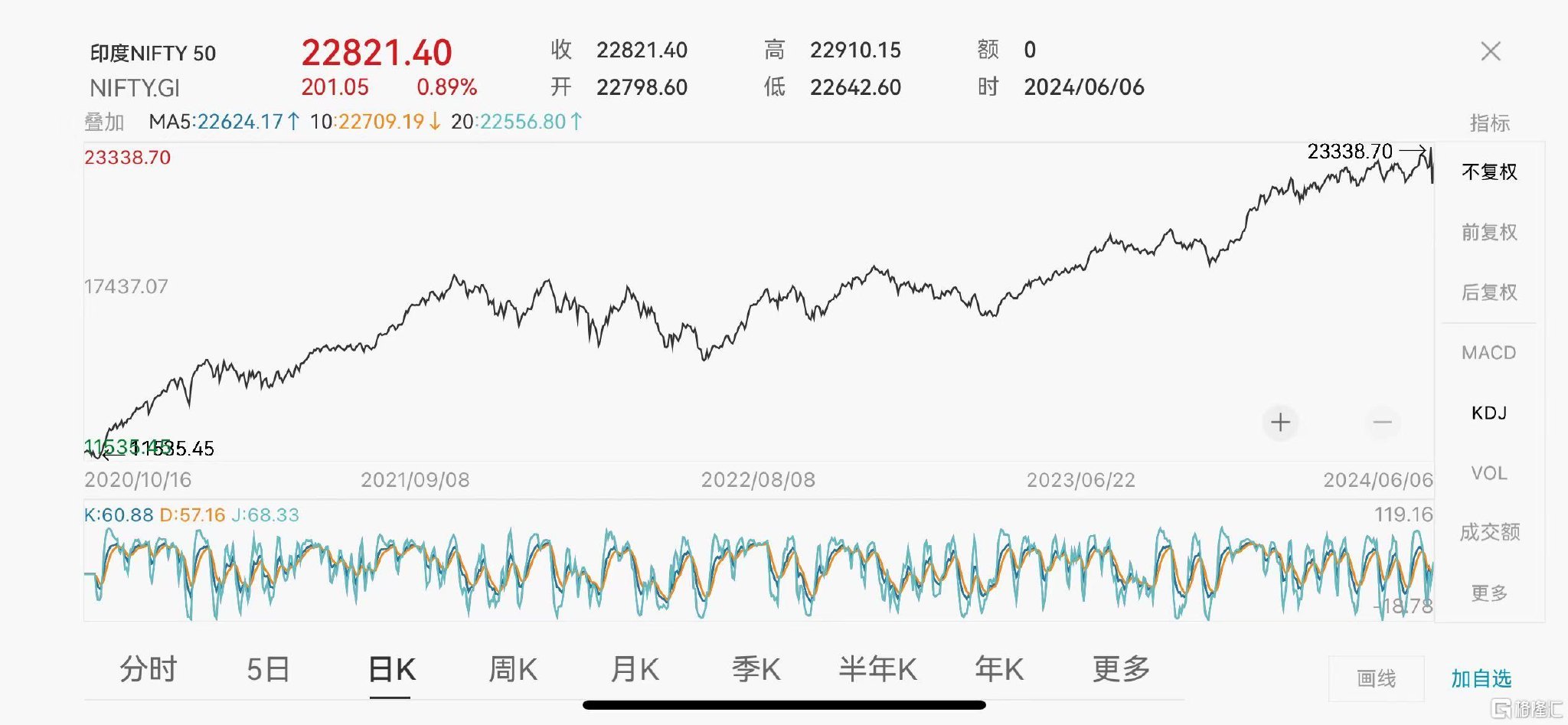This screenshot has width=1568, height=725.
Task: Click the MA5 moving average value
Action: pyautogui.click(x=222, y=121)
